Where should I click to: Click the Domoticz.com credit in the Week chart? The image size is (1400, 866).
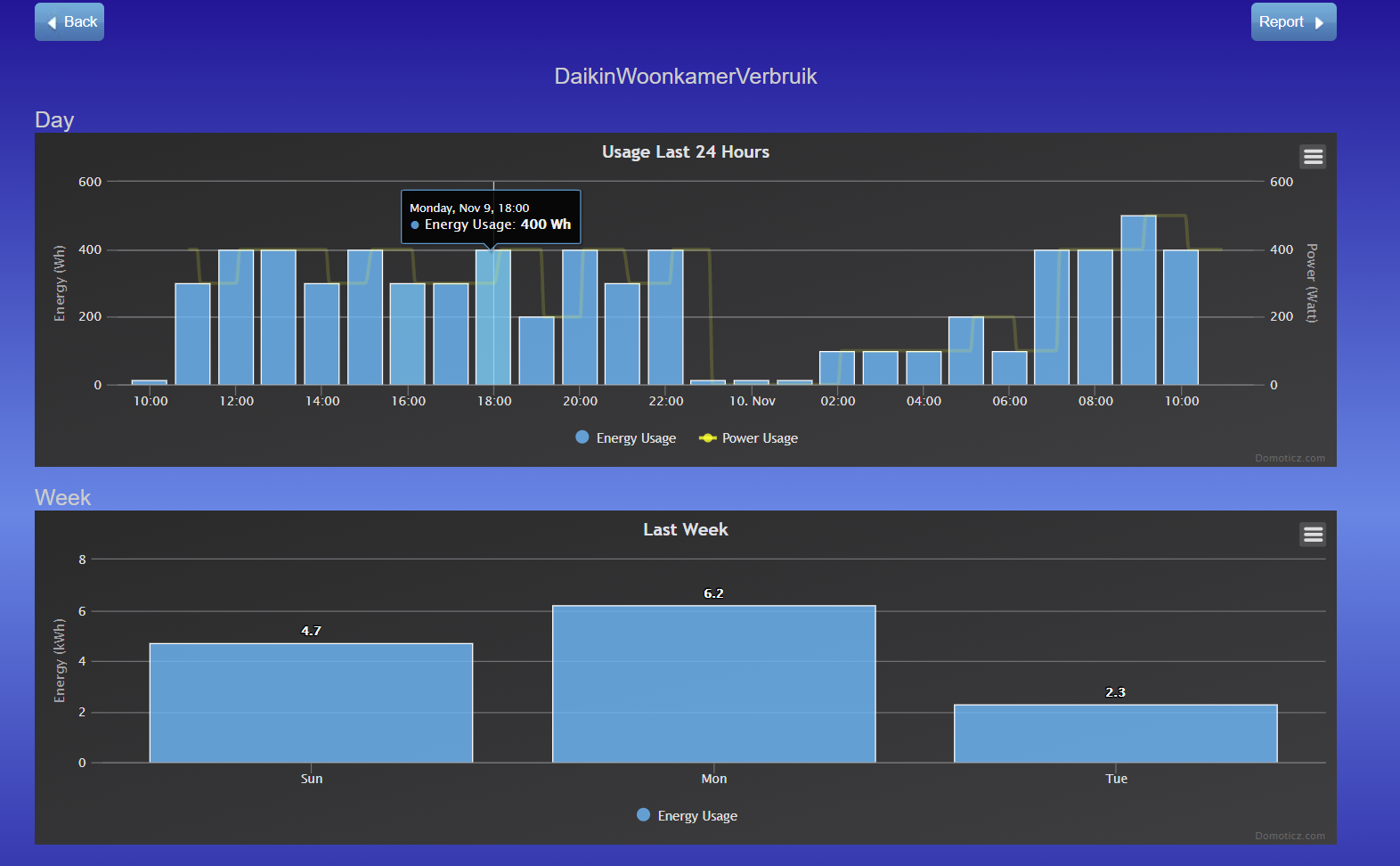tap(1290, 836)
